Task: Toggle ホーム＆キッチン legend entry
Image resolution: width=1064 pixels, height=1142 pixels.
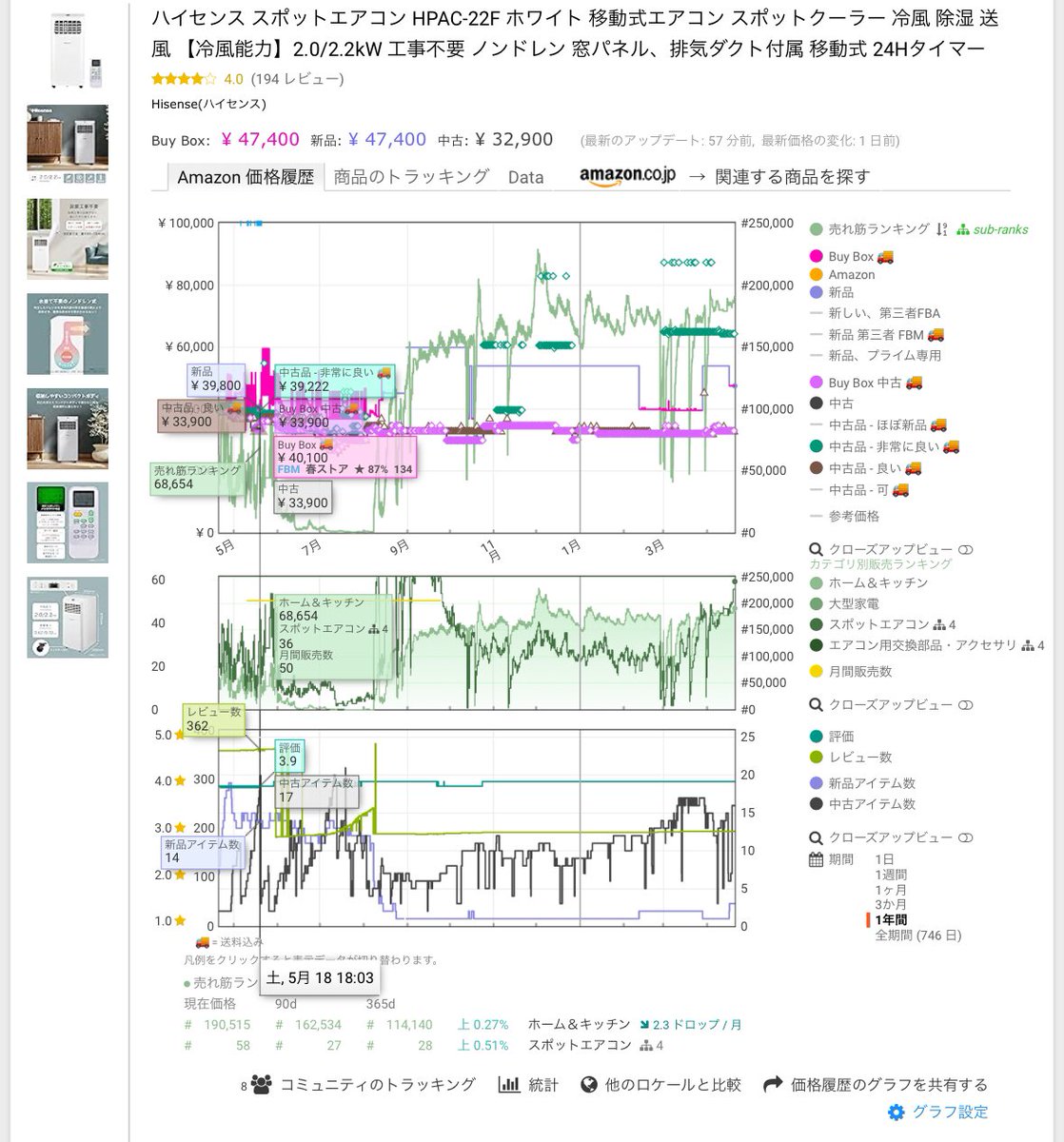Action: 868,582
